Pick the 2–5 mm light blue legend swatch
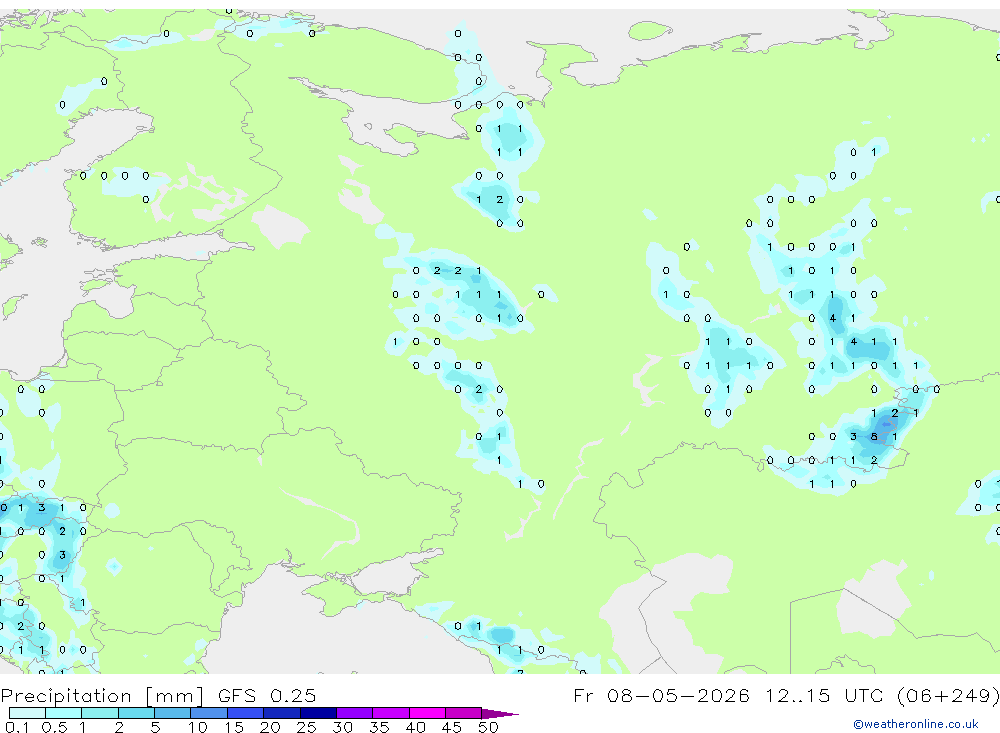 [x=136, y=713]
